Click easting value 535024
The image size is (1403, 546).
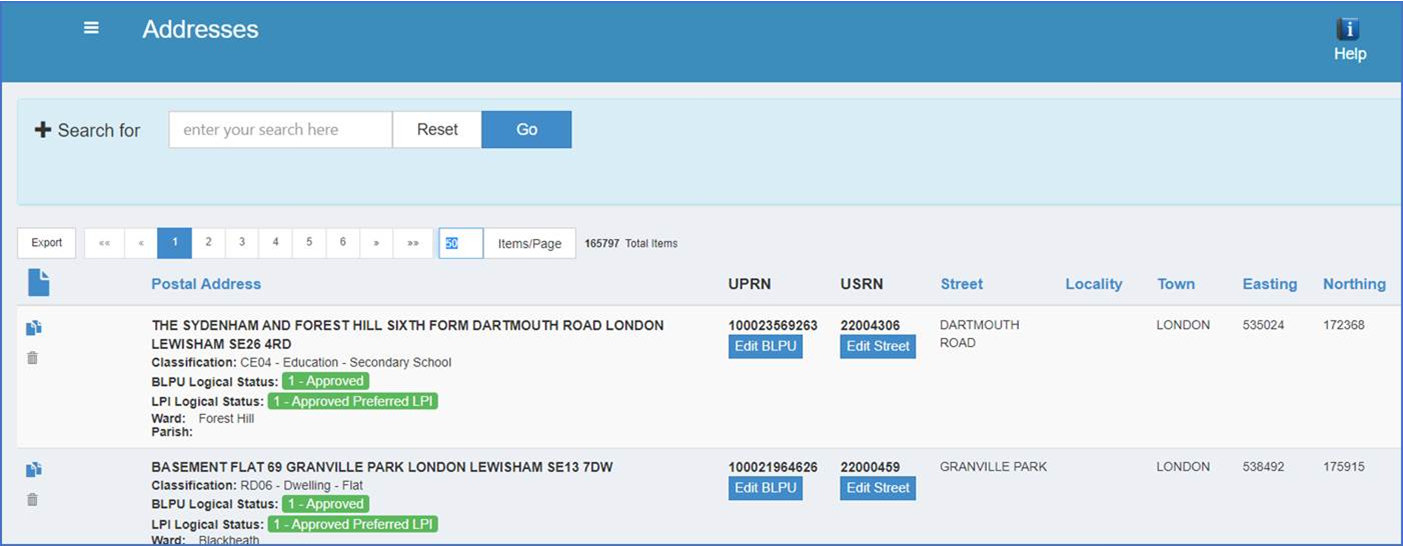coord(1264,325)
